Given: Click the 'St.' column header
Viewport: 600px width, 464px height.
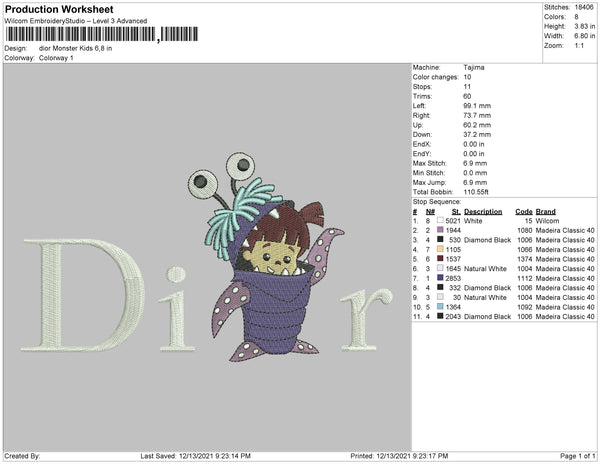Looking at the screenshot, I should point(456,212).
